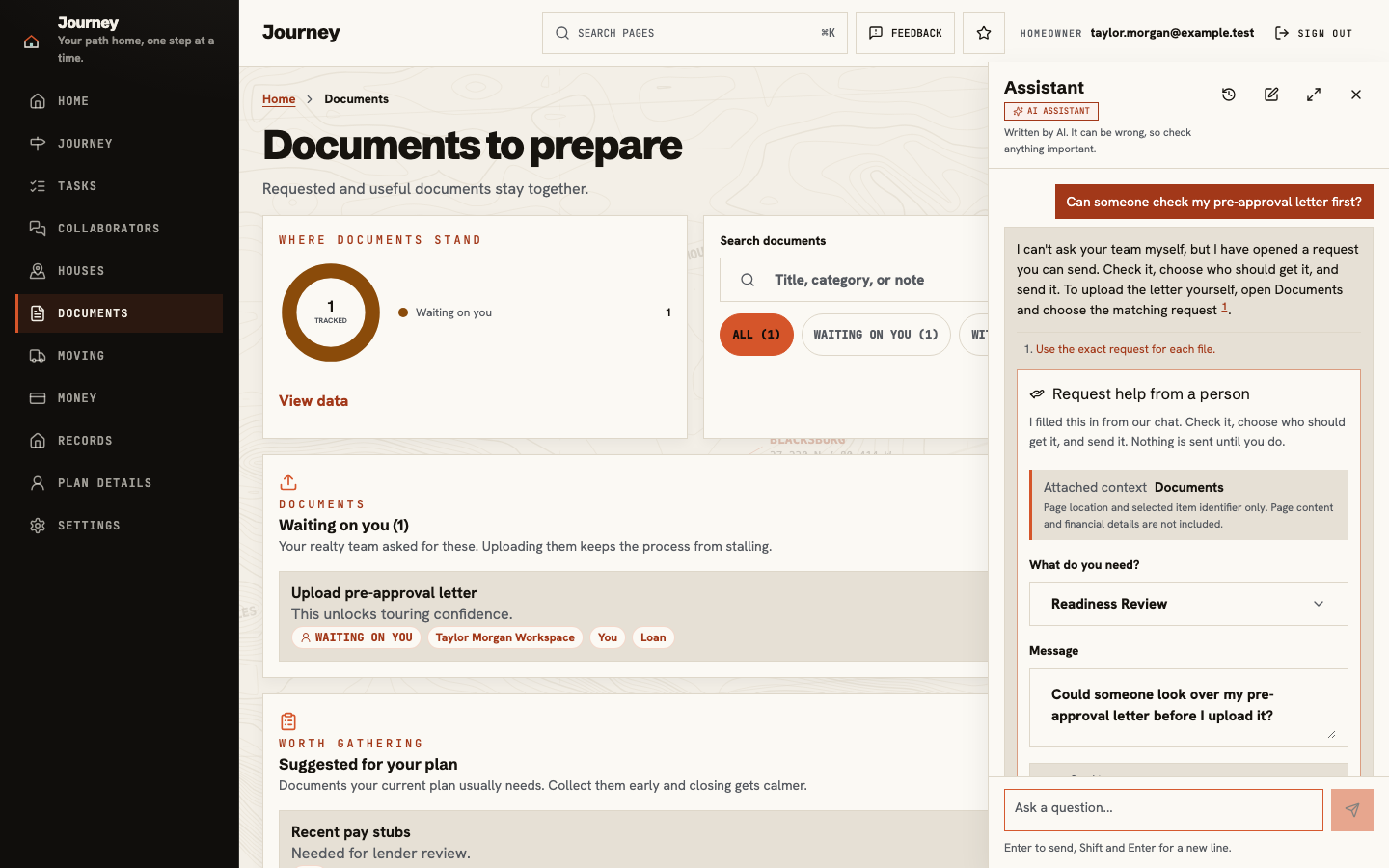Screen dimensions: 1389x868
Task: Click the Sign Out button
Action: (1314, 33)
